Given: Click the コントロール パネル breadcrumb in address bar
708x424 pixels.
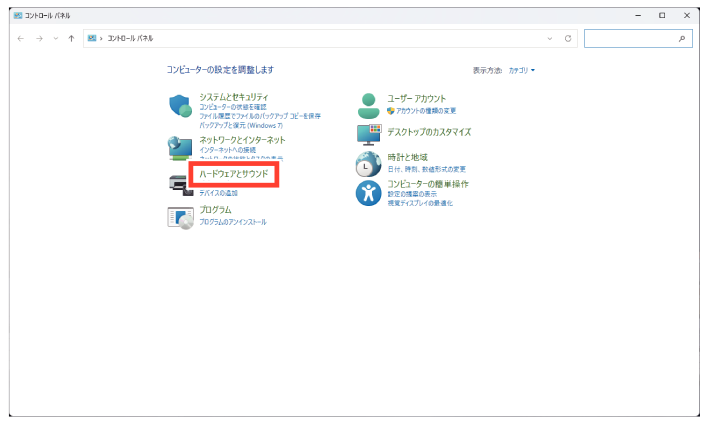Looking at the screenshot, I should pos(130,38).
